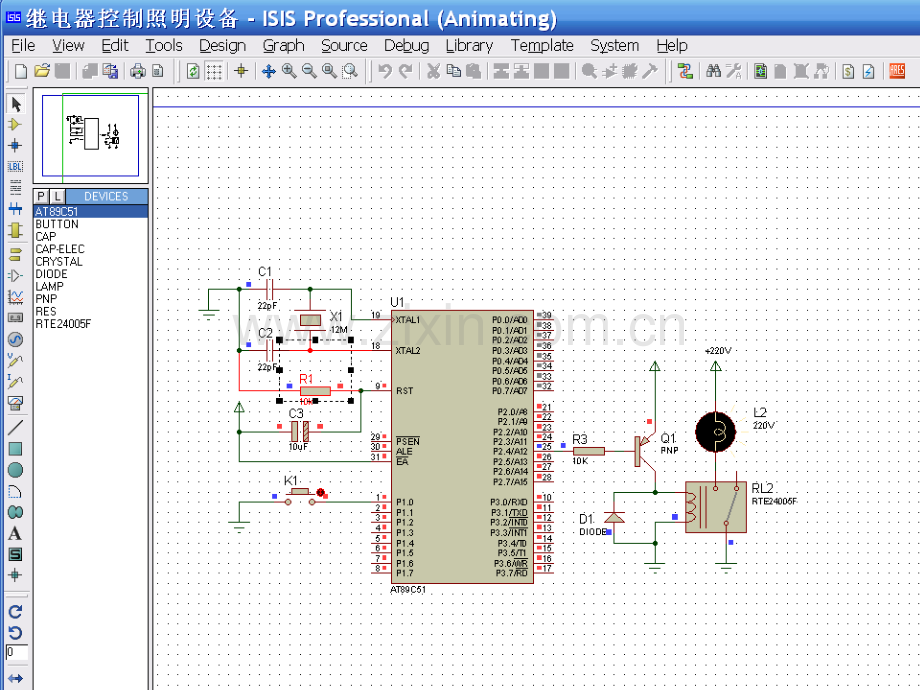The width and height of the screenshot is (920, 690).
Task: Open the Debug menu
Action: click(x=407, y=45)
